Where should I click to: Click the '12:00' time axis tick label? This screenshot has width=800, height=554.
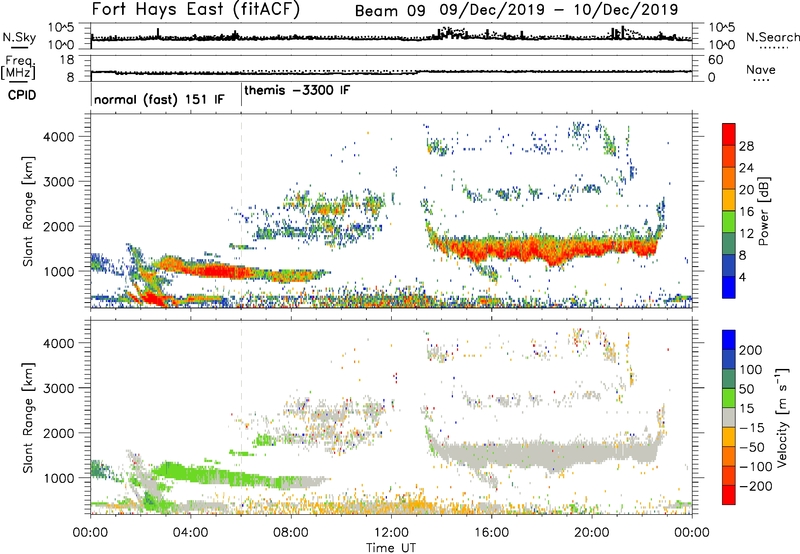(391, 533)
